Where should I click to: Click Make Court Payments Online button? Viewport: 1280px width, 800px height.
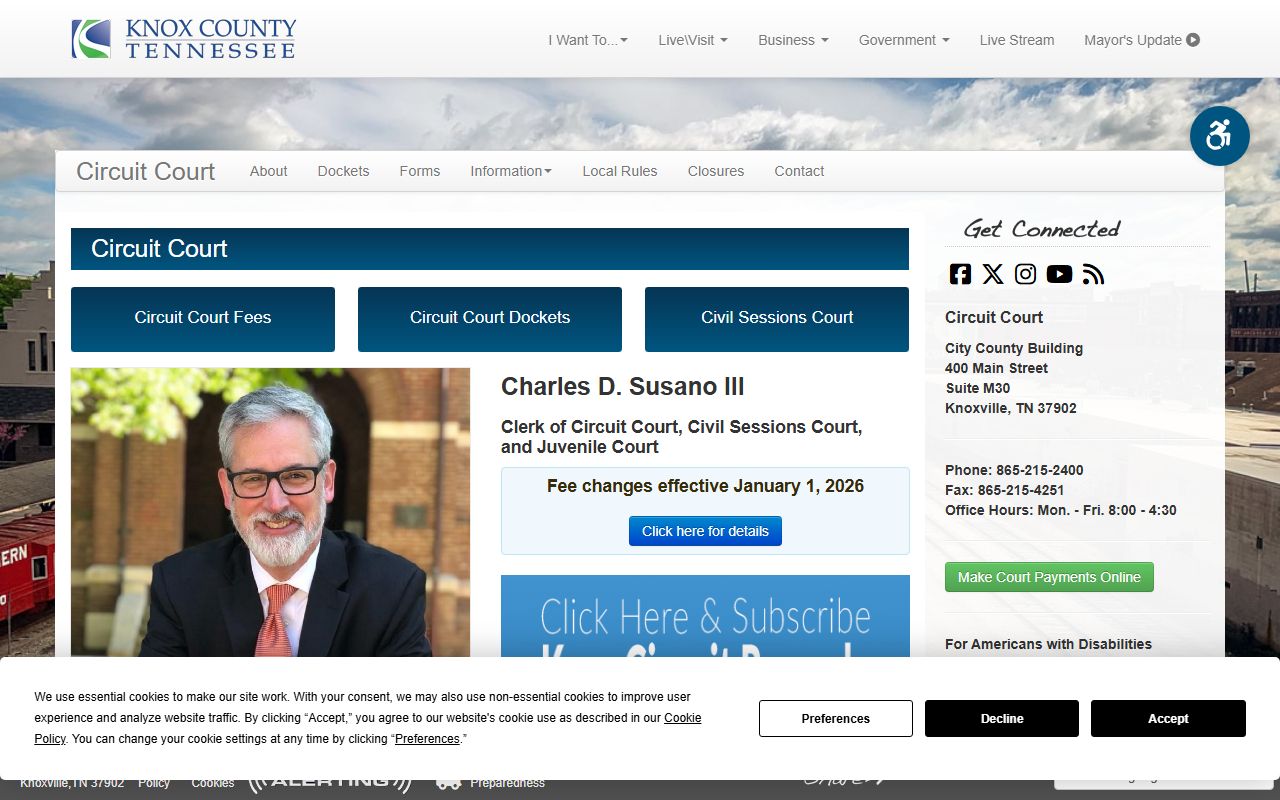click(x=1049, y=577)
